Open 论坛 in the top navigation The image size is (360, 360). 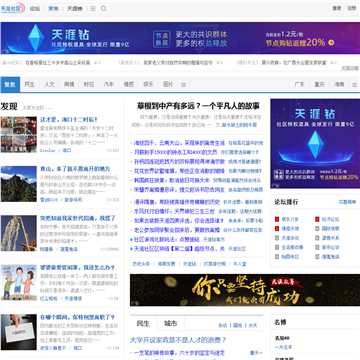coord(35,9)
